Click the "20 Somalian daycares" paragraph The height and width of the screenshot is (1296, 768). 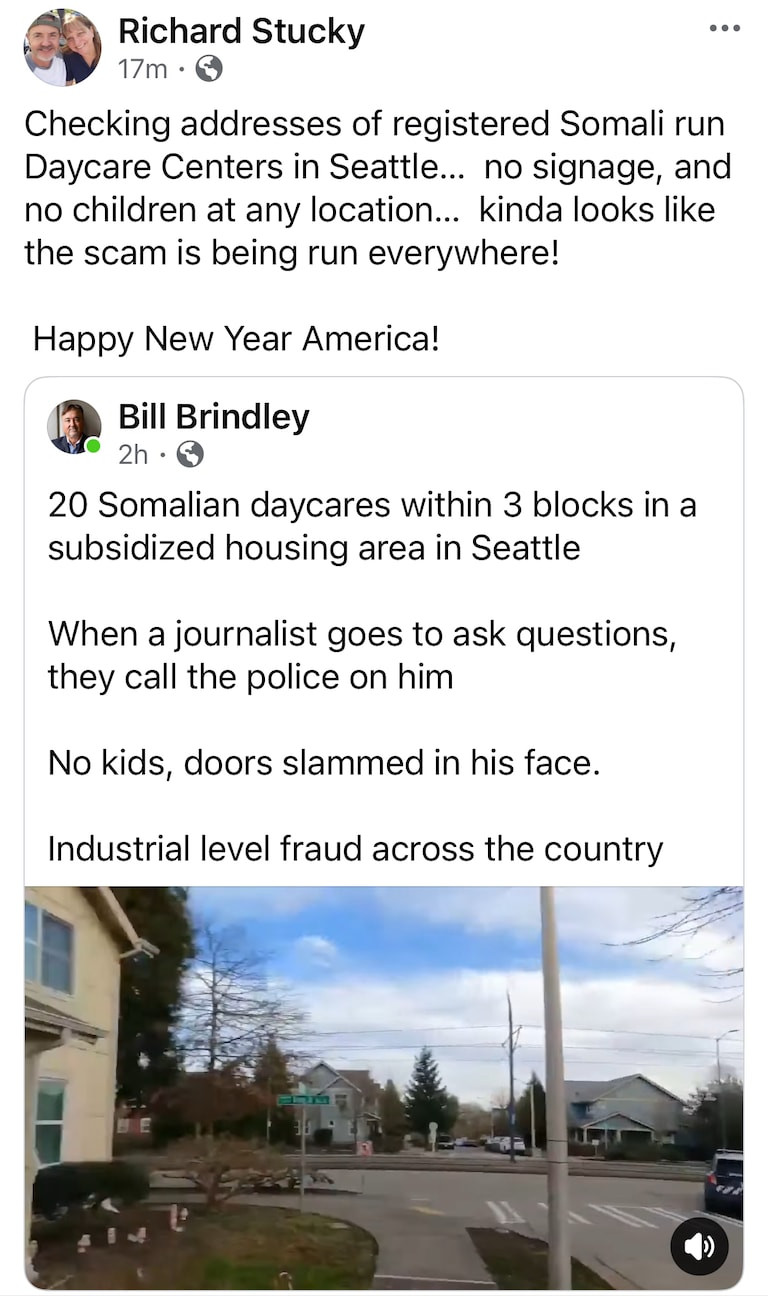coord(372,526)
